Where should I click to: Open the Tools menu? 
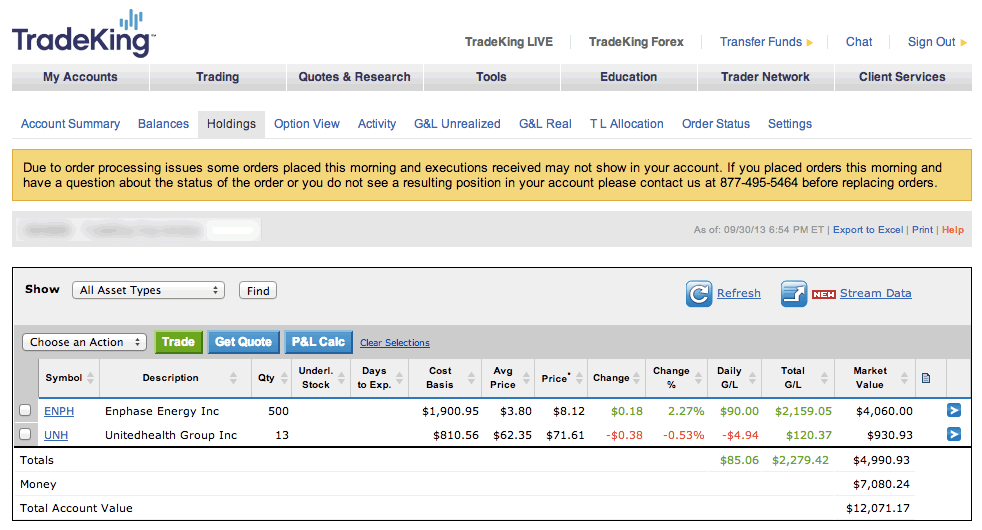pyautogui.click(x=491, y=77)
